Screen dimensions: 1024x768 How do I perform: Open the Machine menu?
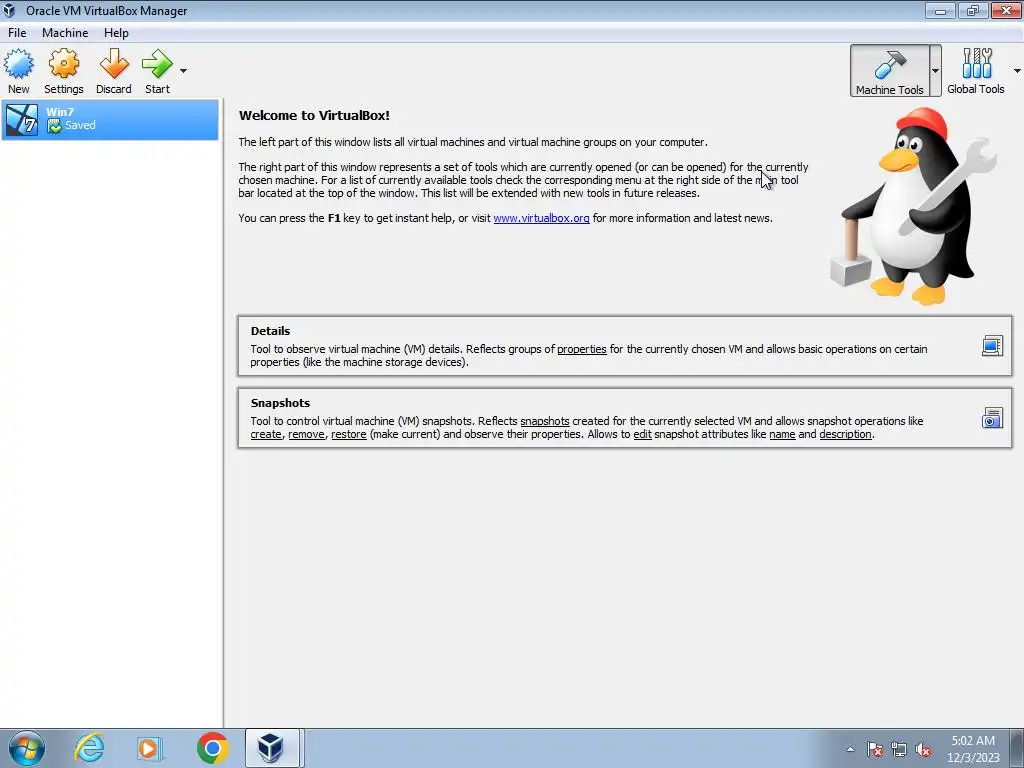65,33
